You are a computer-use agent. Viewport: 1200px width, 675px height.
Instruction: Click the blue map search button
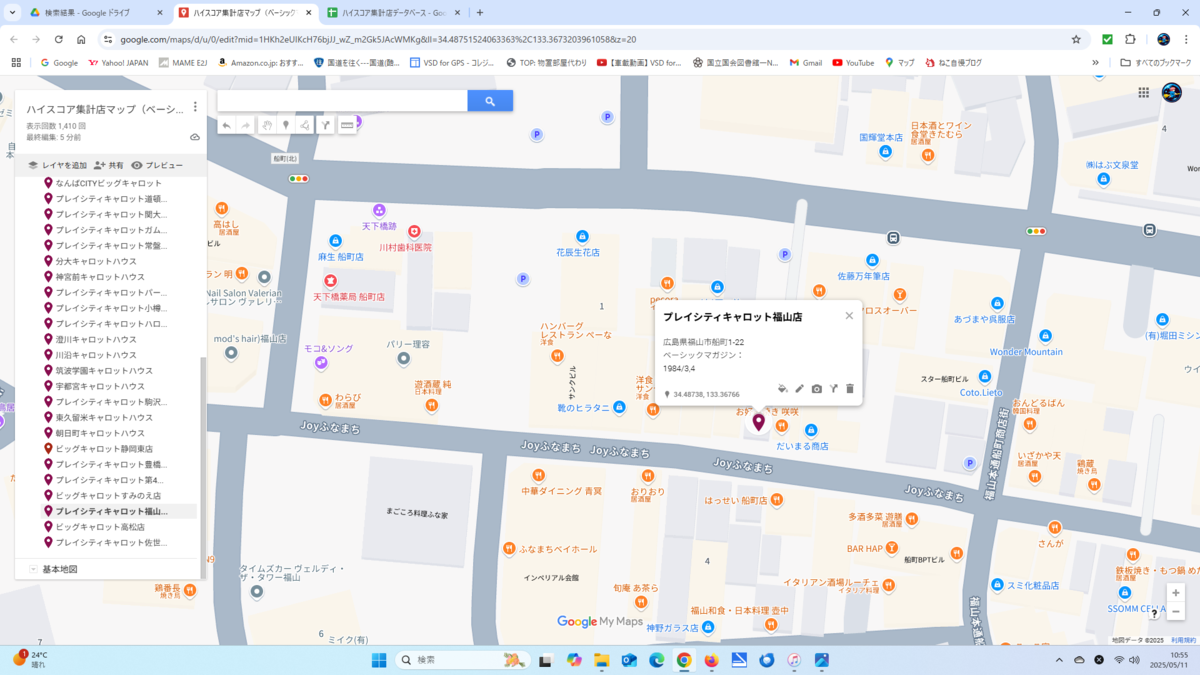pos(490,101)
